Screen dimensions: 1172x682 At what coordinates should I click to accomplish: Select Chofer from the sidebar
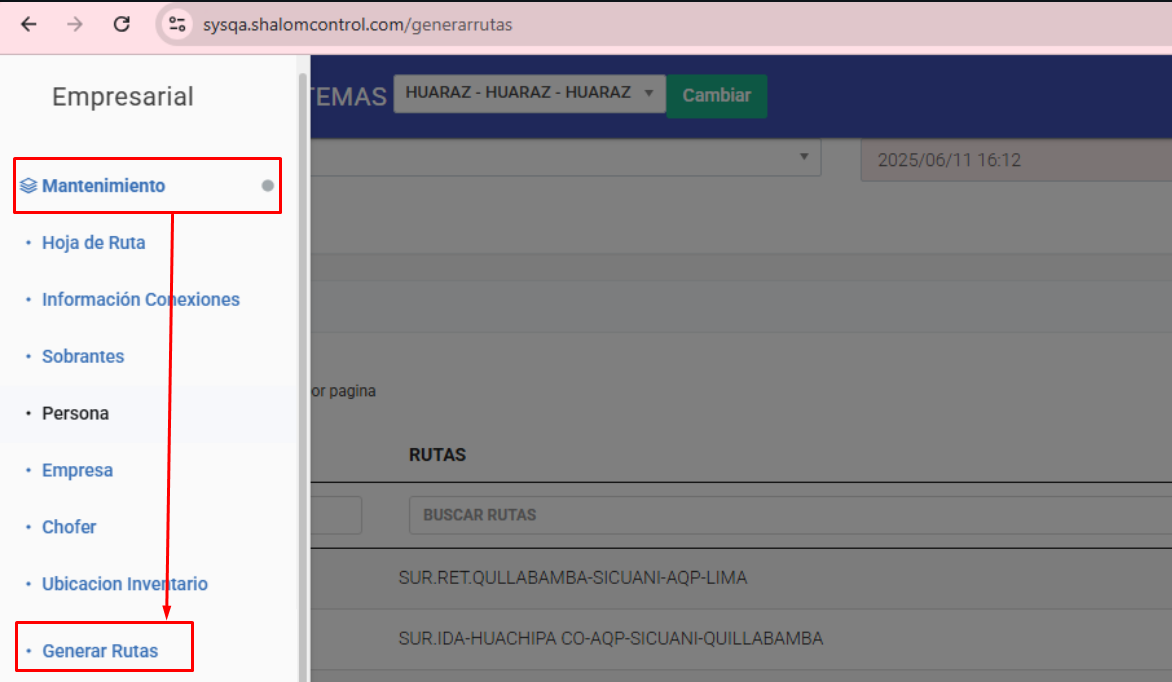click(x=69, y=528)
